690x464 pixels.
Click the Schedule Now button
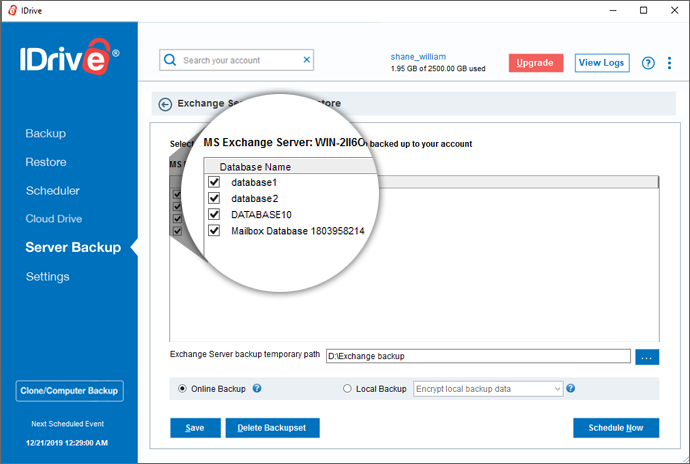pyautogui.click(x=616, y=428)
